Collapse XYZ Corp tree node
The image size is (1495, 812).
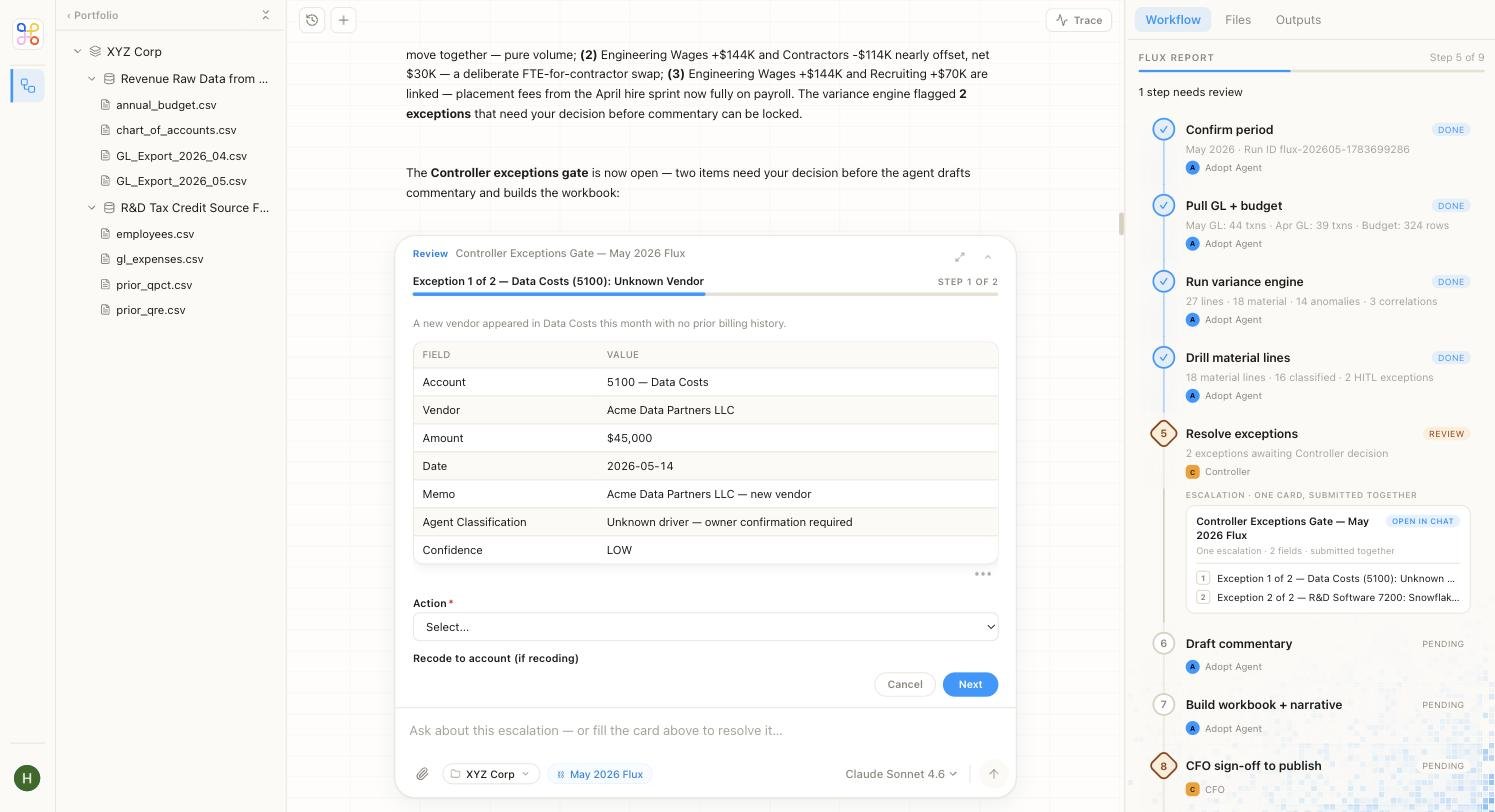(77, 51)
